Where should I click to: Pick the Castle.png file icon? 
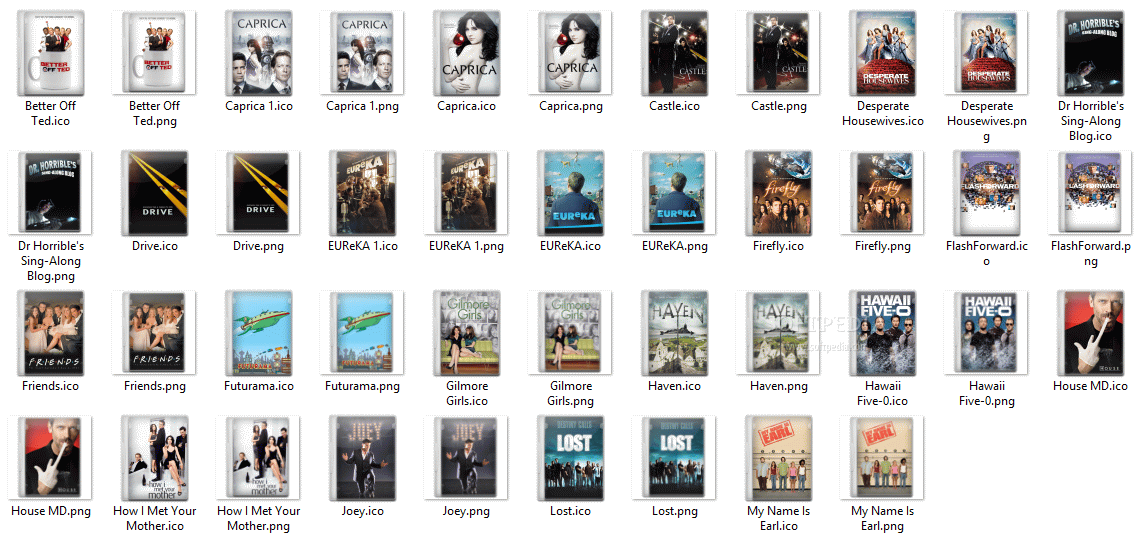tap(780, 52)
